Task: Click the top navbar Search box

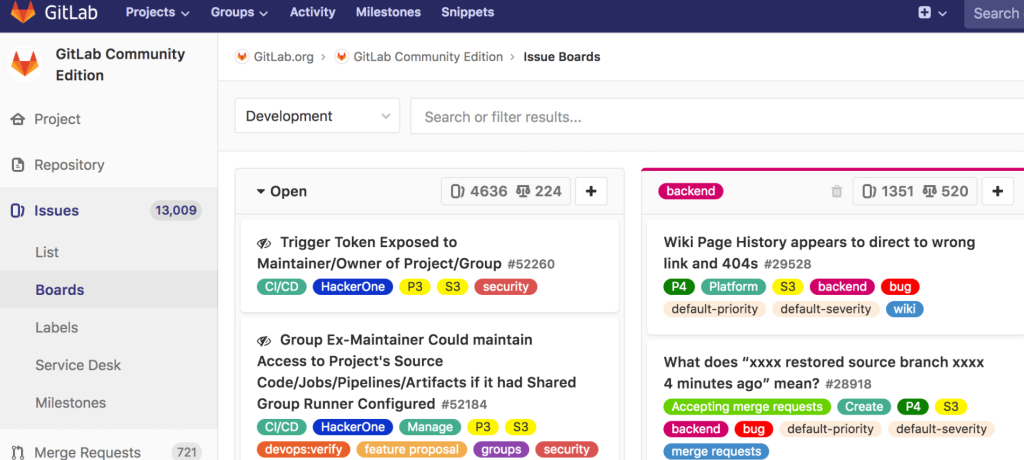Action: [x=994, y=14]
